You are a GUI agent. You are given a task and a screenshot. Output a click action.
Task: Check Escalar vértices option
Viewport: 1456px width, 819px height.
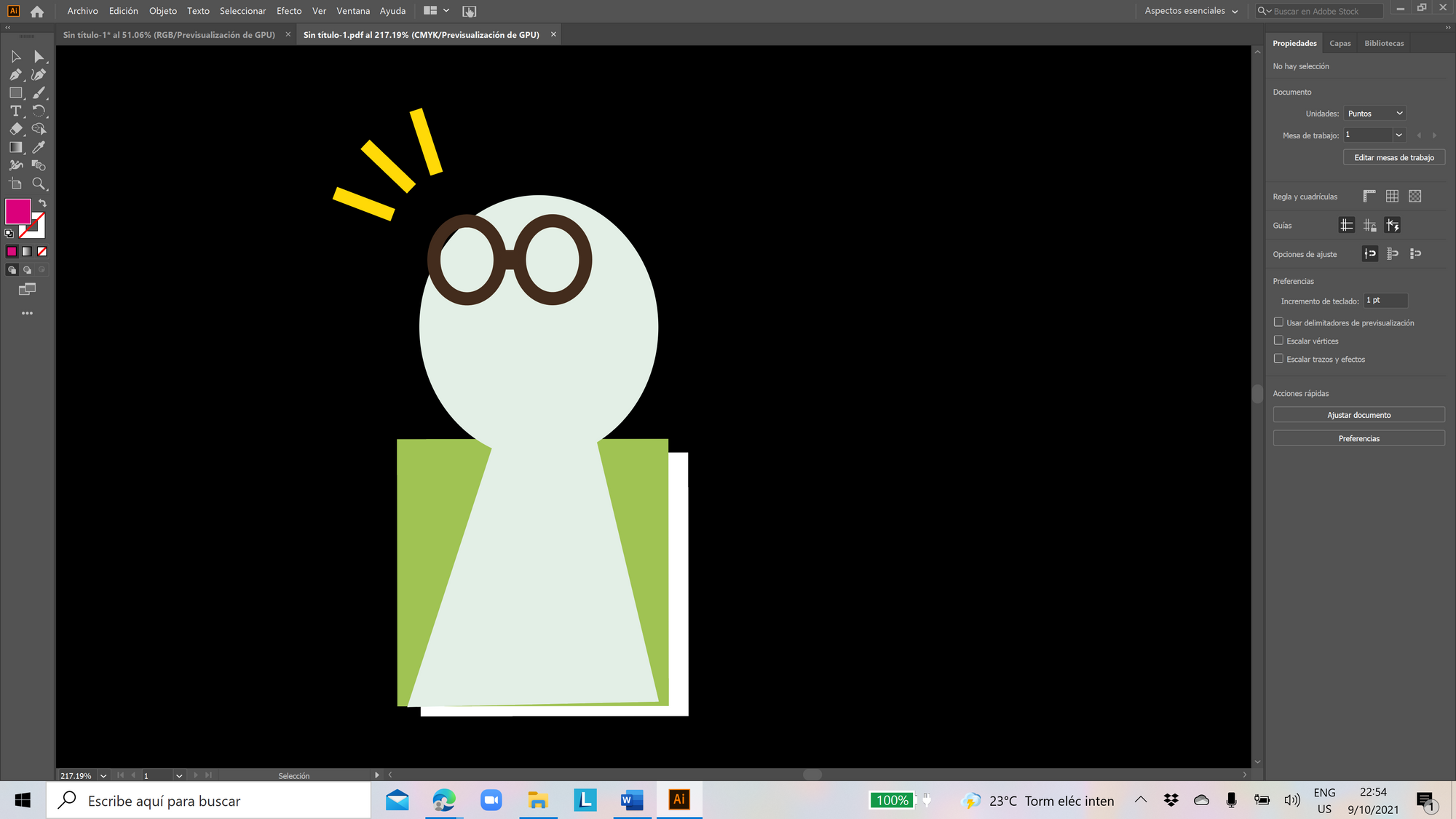pyautogui.click(x=1278, y=340)
